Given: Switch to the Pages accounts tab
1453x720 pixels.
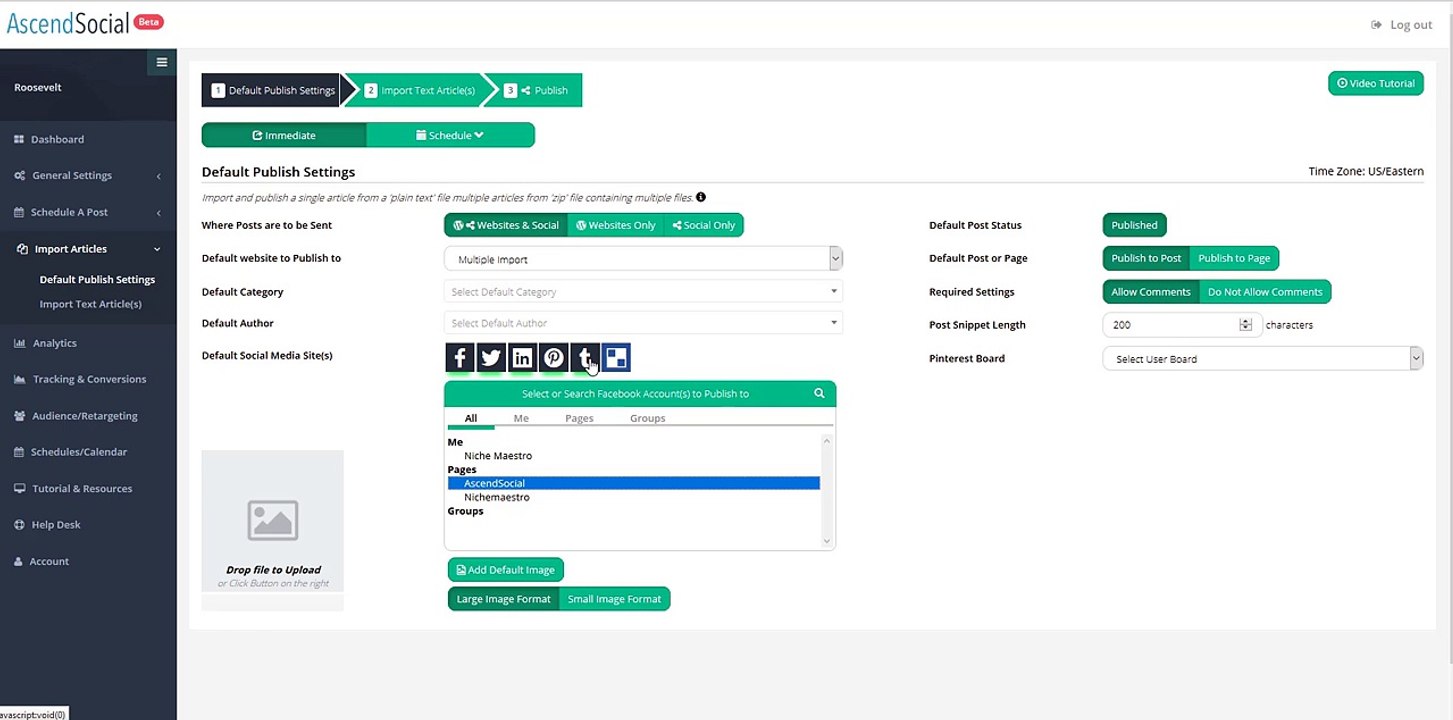Looking at the screenshot, I should pyautogui.click(x=579, y=418).
